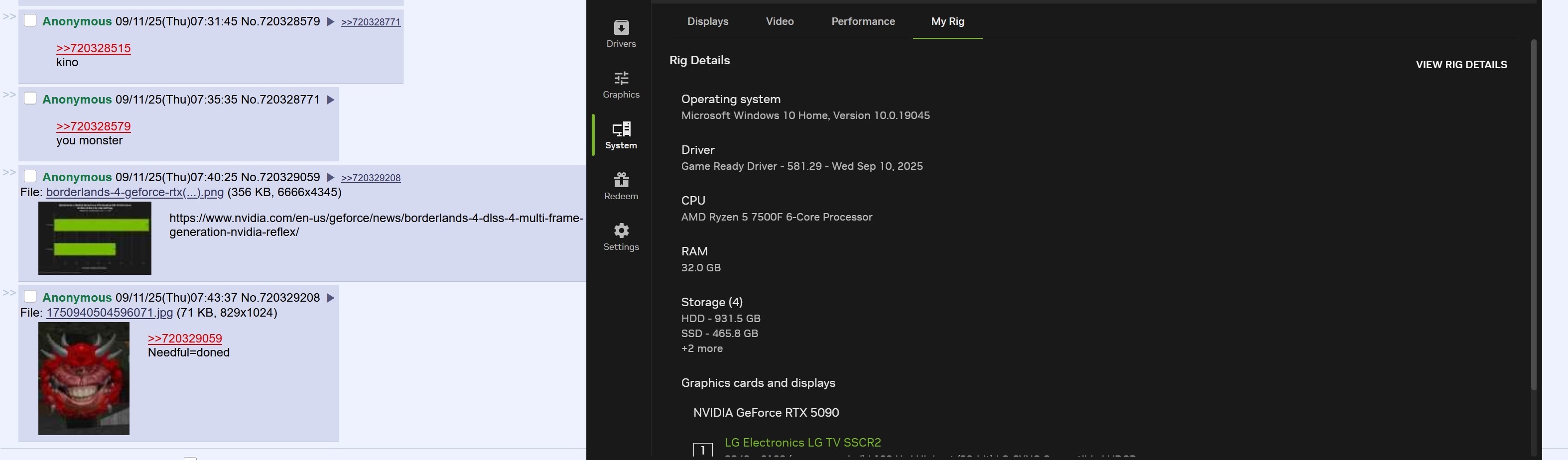Select the My Rig tab
The width and height of the screenshot is (1568, 460).
[x=947, y=21]
